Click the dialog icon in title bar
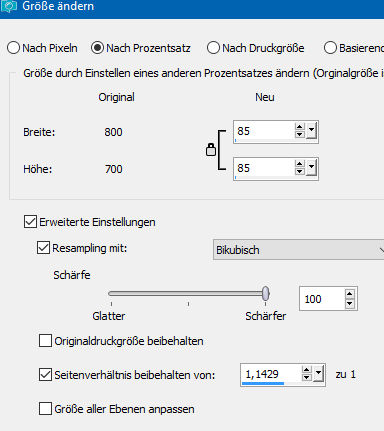 [8, 6]
